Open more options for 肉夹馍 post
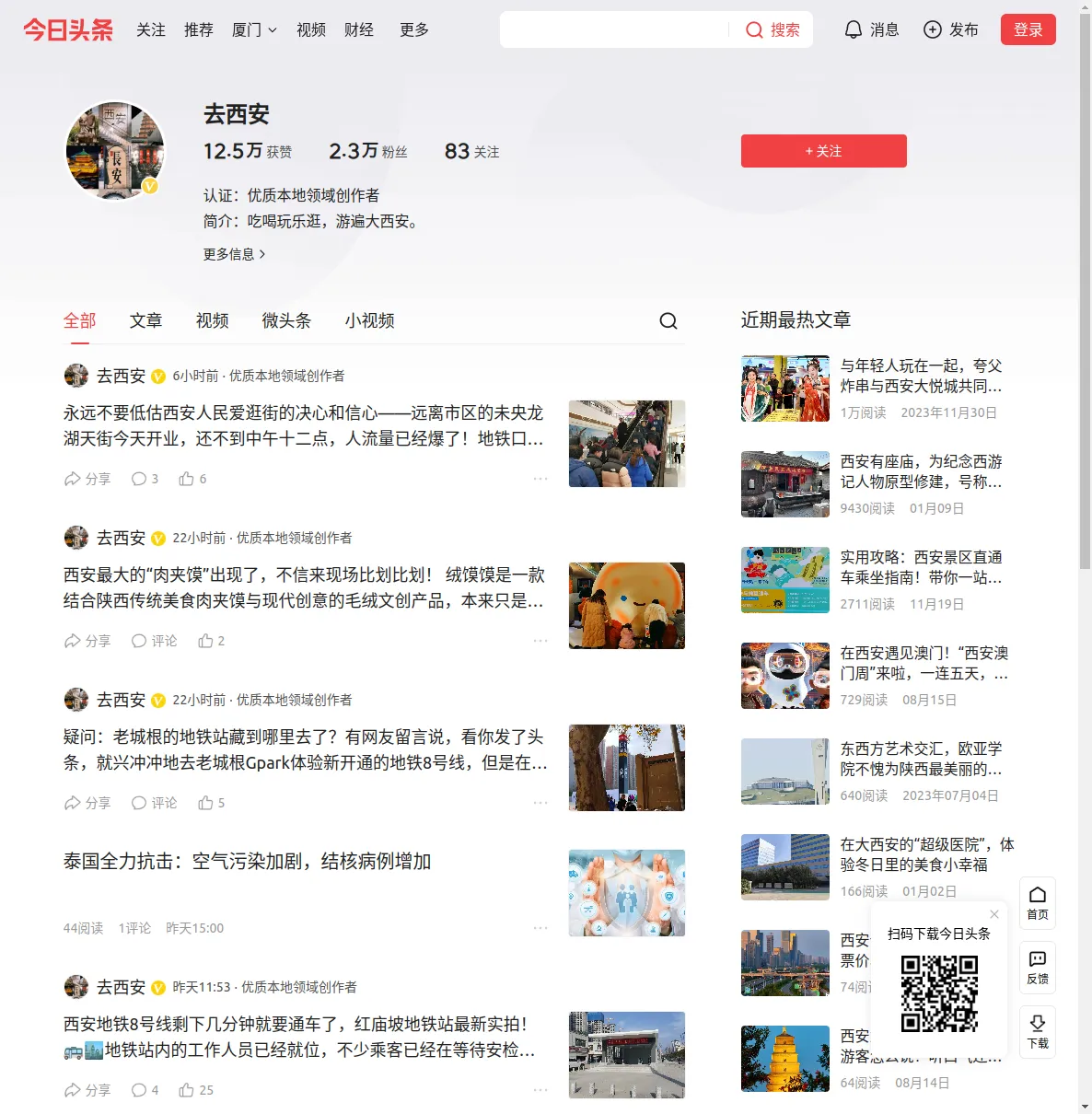This screenshot has width=1092, height=1114. click(x=540, y=641)
